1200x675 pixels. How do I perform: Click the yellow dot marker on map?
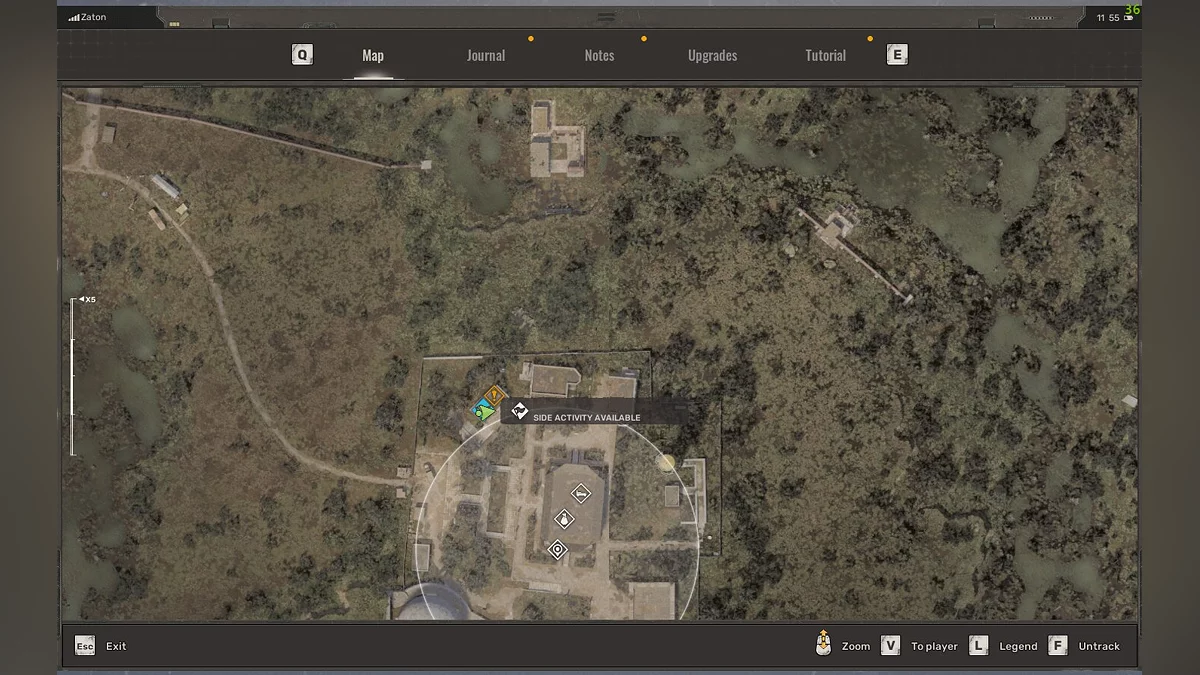[x=666, y=462]
